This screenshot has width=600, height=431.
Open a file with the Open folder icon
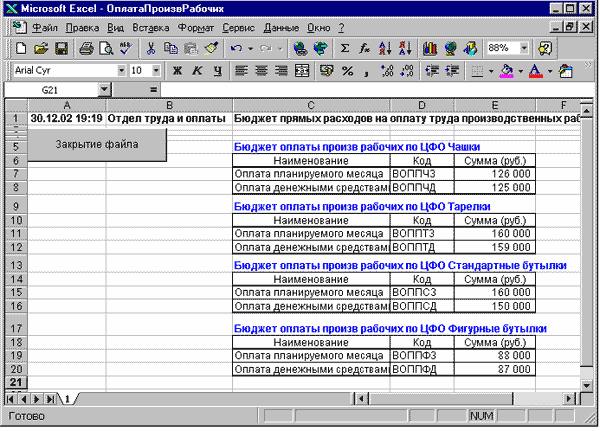point(41,48)
